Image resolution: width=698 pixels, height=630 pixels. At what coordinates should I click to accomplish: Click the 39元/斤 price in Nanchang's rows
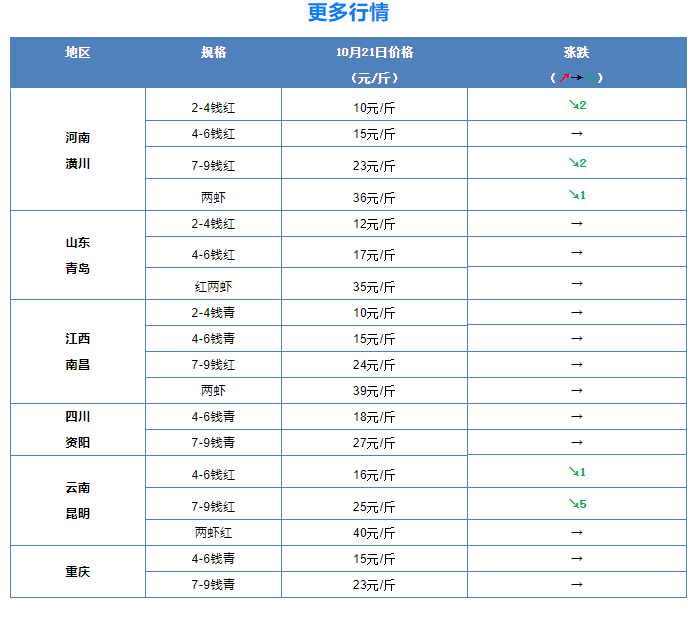pos(374,391)
